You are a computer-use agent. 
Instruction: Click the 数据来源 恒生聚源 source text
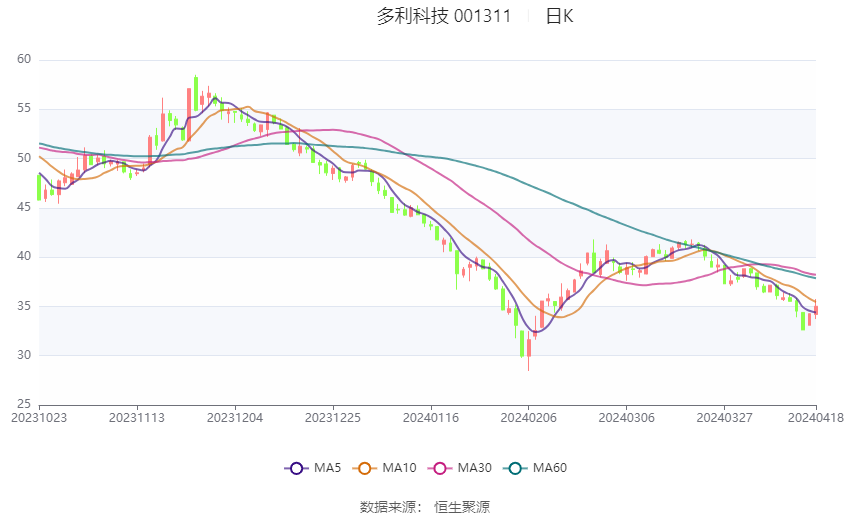click(425, 507)
